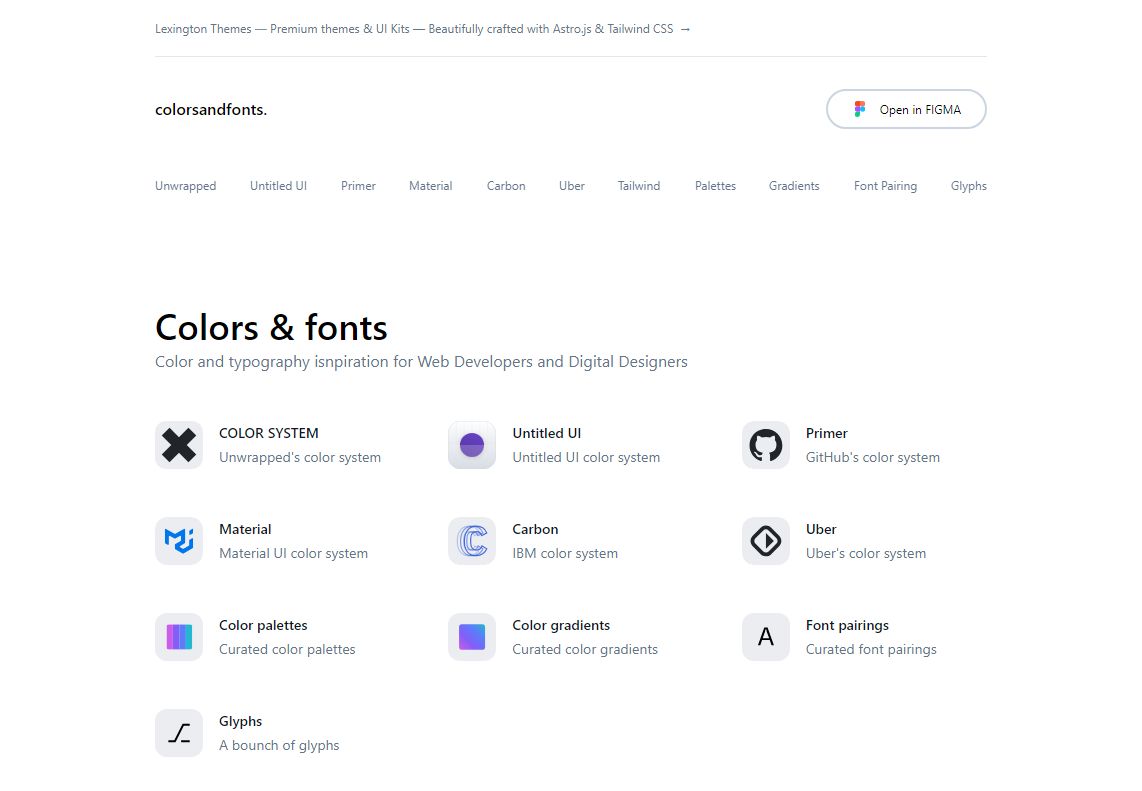Click the purple circle Untitled UI icon
This screenshot has height=791, width=1142.
(x=472, y=445)
